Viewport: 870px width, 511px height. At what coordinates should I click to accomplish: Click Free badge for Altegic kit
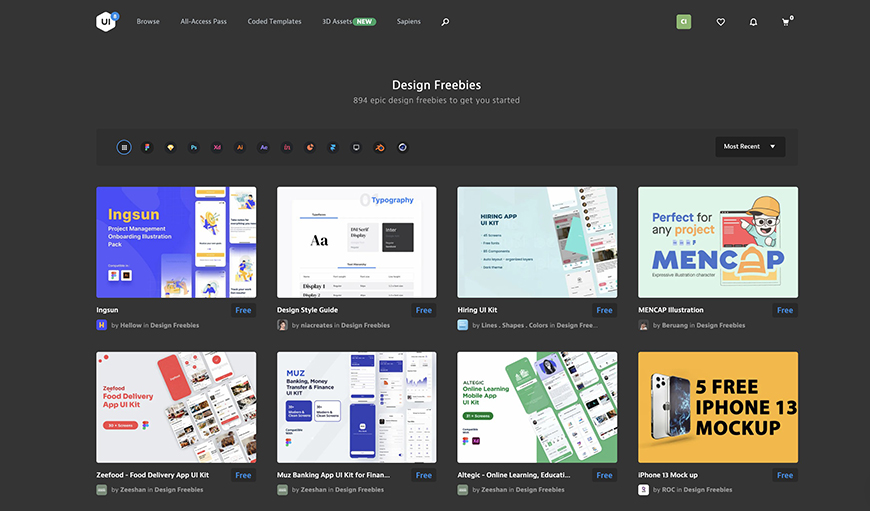604,475
